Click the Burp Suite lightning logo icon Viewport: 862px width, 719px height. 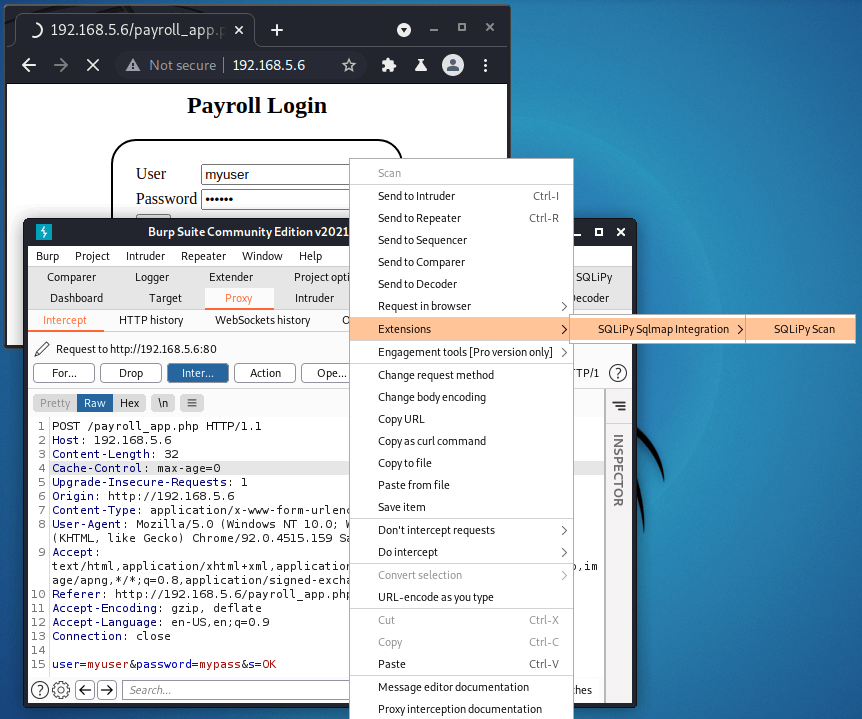click(44, 232)
